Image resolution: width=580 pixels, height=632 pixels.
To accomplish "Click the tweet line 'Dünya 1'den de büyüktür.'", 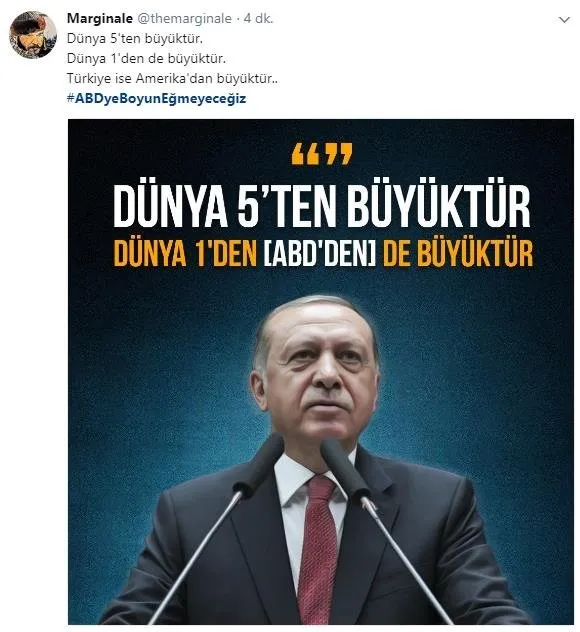I will pos(146,58).
